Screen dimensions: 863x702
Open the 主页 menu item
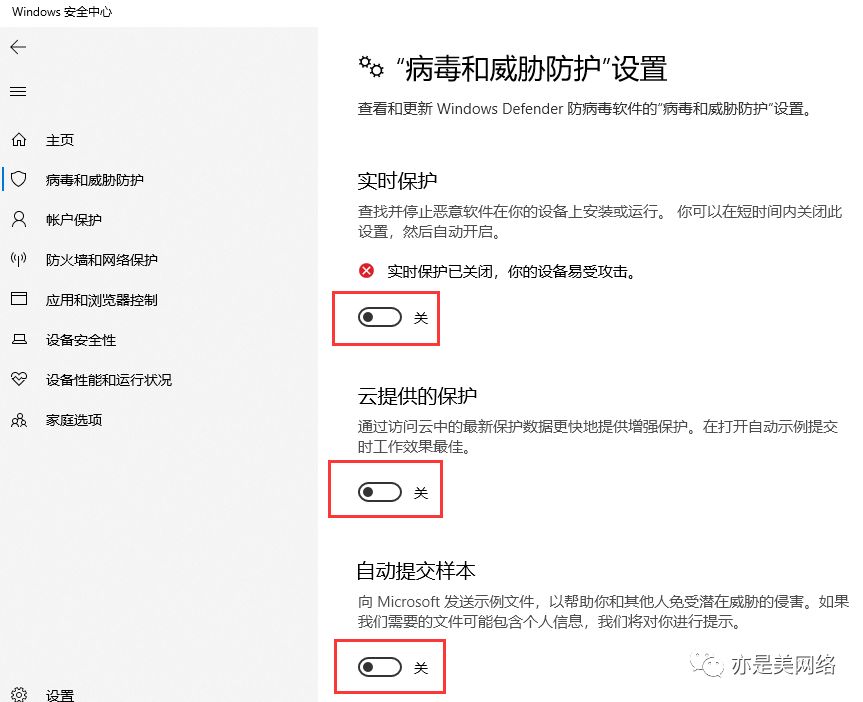pos(59,140)
